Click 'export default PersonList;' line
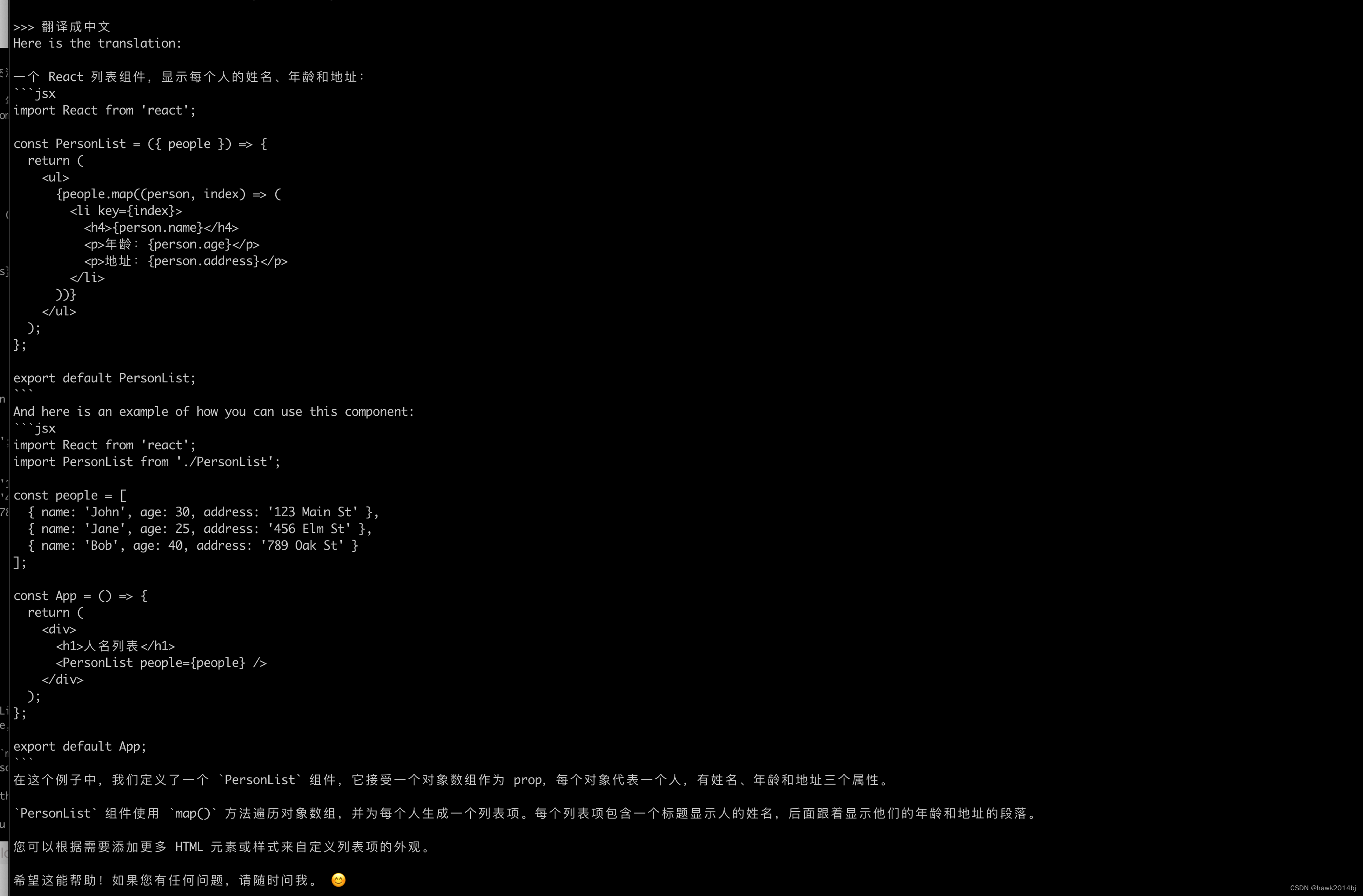This screenshot has width=1363, height=896. point(104,378)
